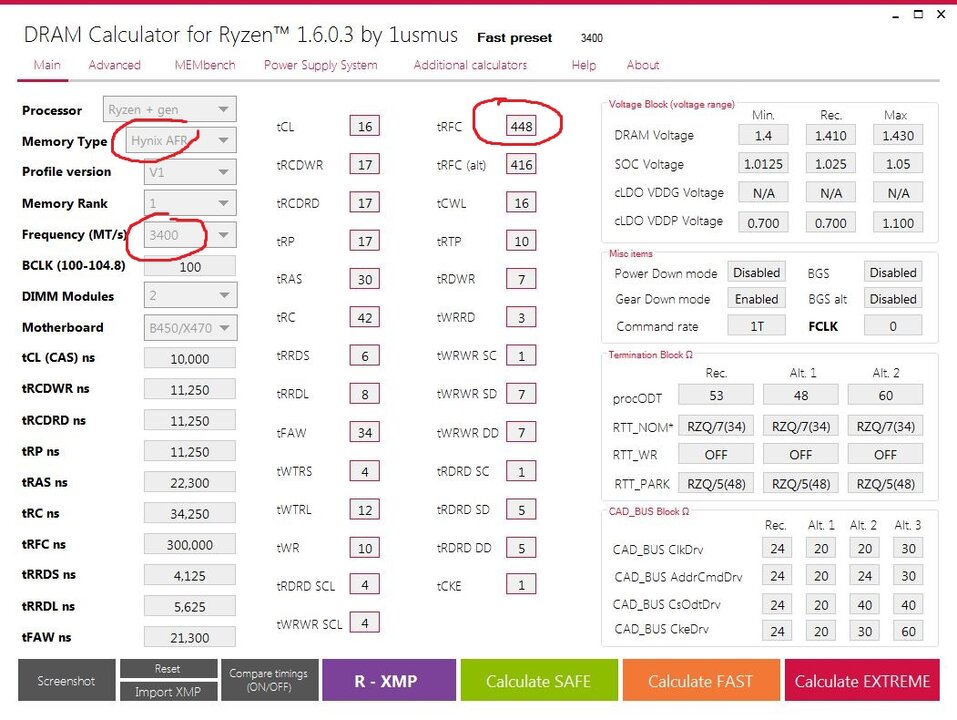Open the Memory Rank dropdown

click(x=190, y=203)
